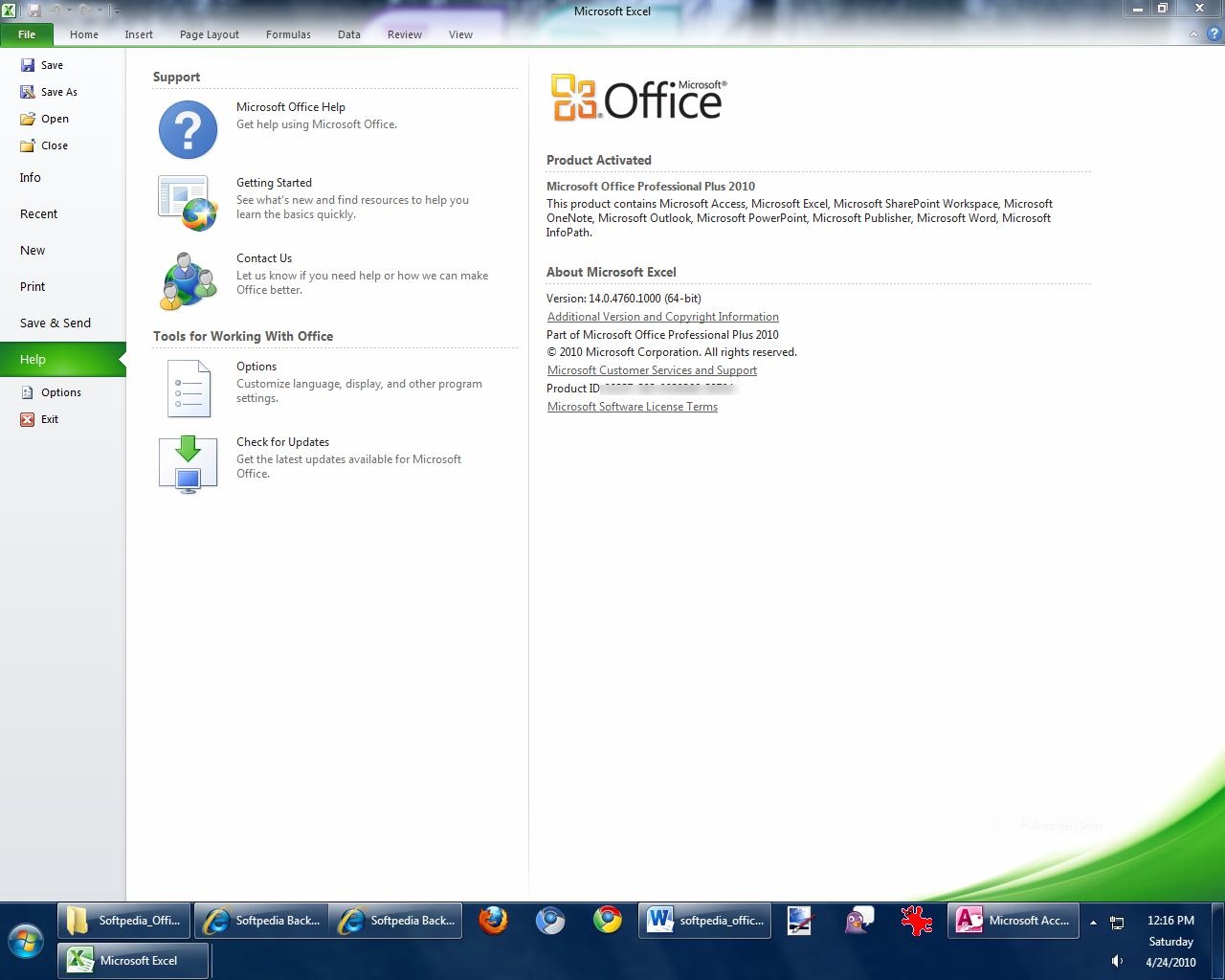1225x980 pixels.
Task: Open the Insert tab
Action: coord(139,34)
